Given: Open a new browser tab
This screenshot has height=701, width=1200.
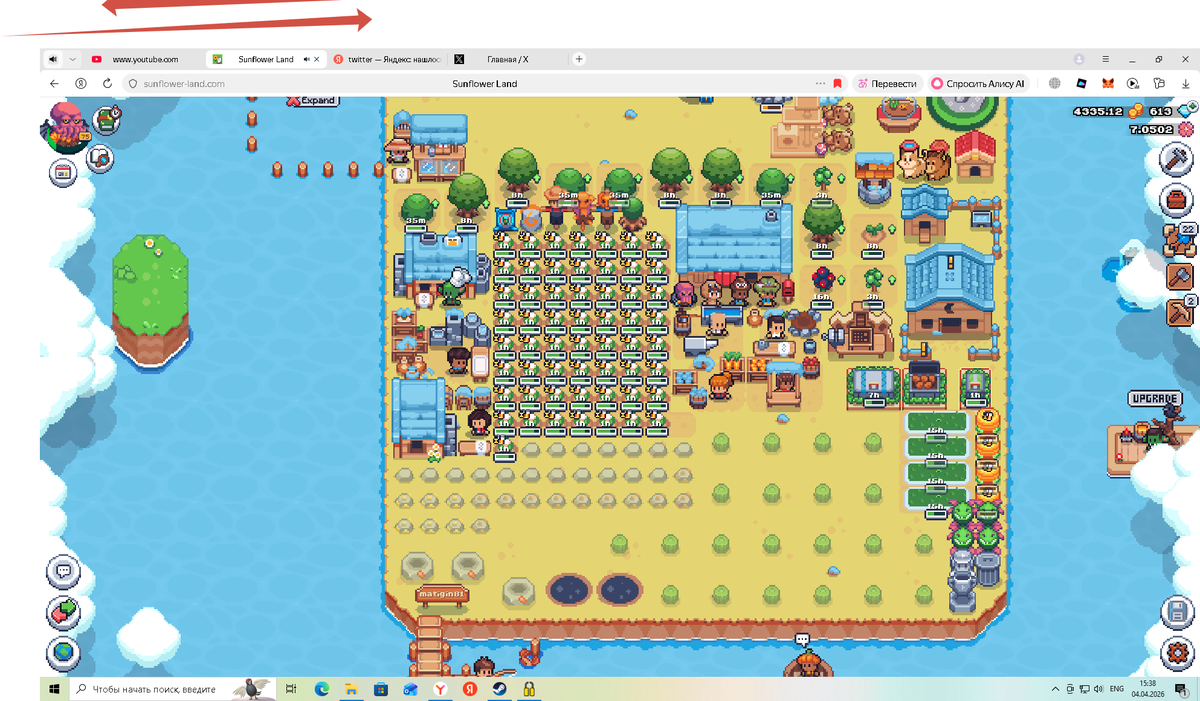Looking at the screenshot, I should [579, 59].
